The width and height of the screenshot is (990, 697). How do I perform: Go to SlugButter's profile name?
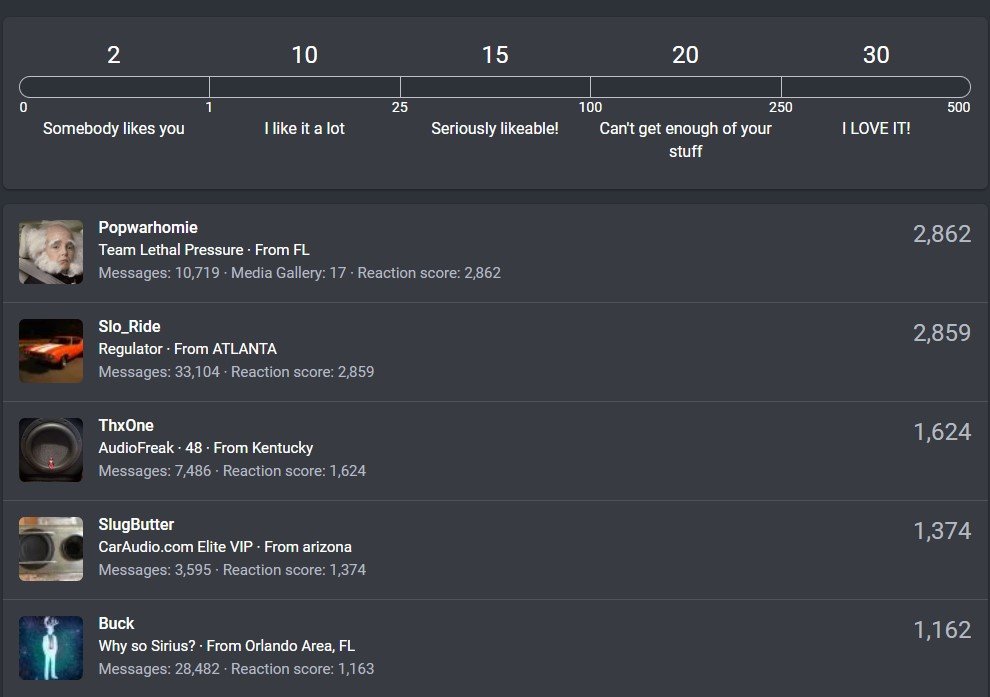tap(136, 525)
